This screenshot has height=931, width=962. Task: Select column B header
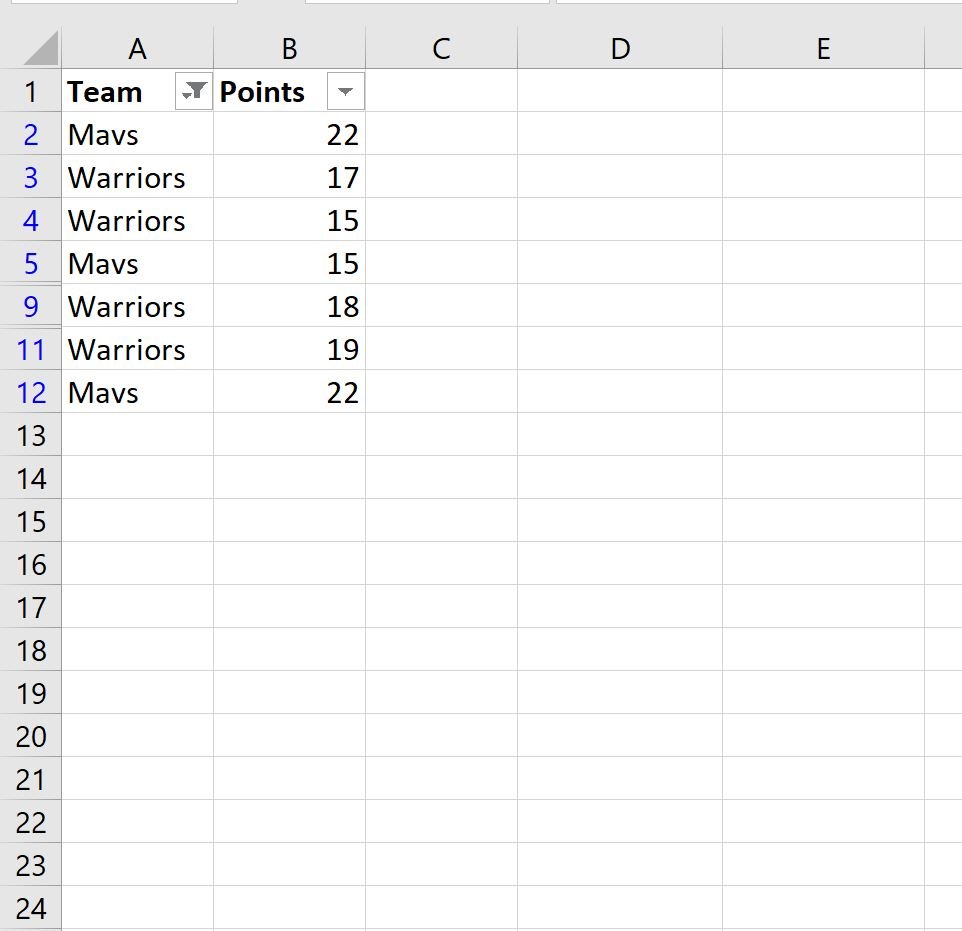290,48
